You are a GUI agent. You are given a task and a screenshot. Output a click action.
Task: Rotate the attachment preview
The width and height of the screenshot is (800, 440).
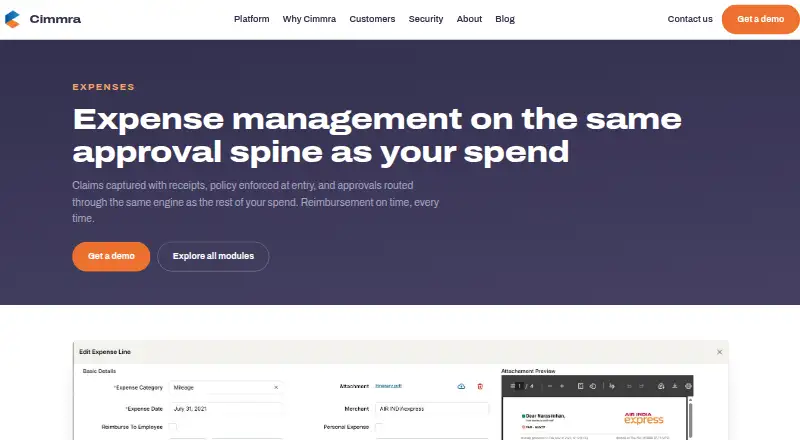coord(593,386)
